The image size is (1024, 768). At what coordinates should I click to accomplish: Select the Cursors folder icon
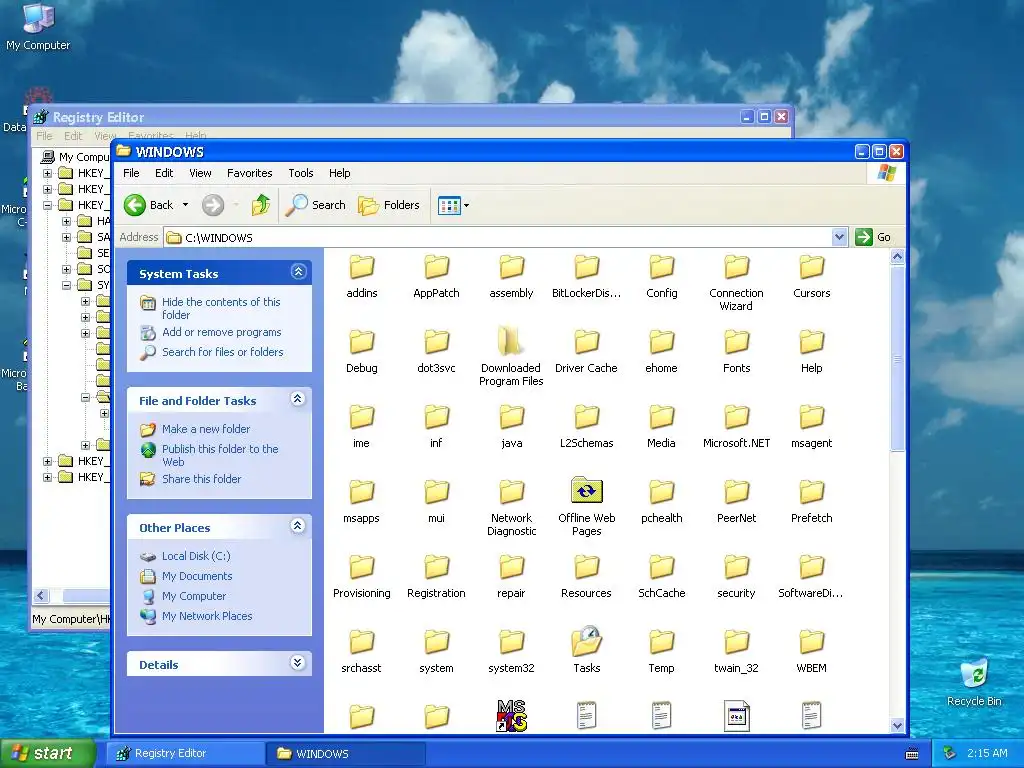[x=812, y=267]
